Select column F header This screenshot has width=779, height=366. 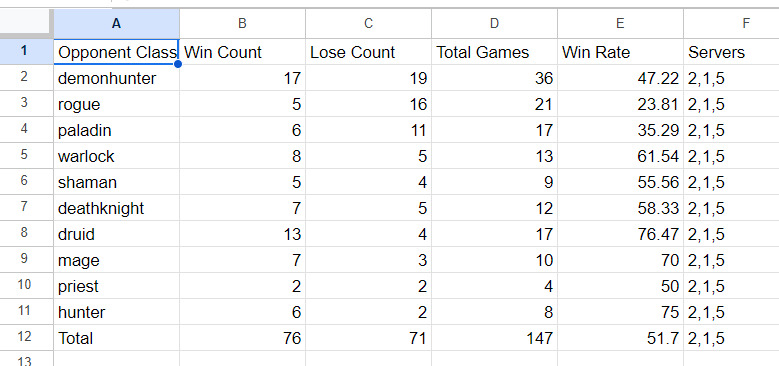click(x=731, y=23)
